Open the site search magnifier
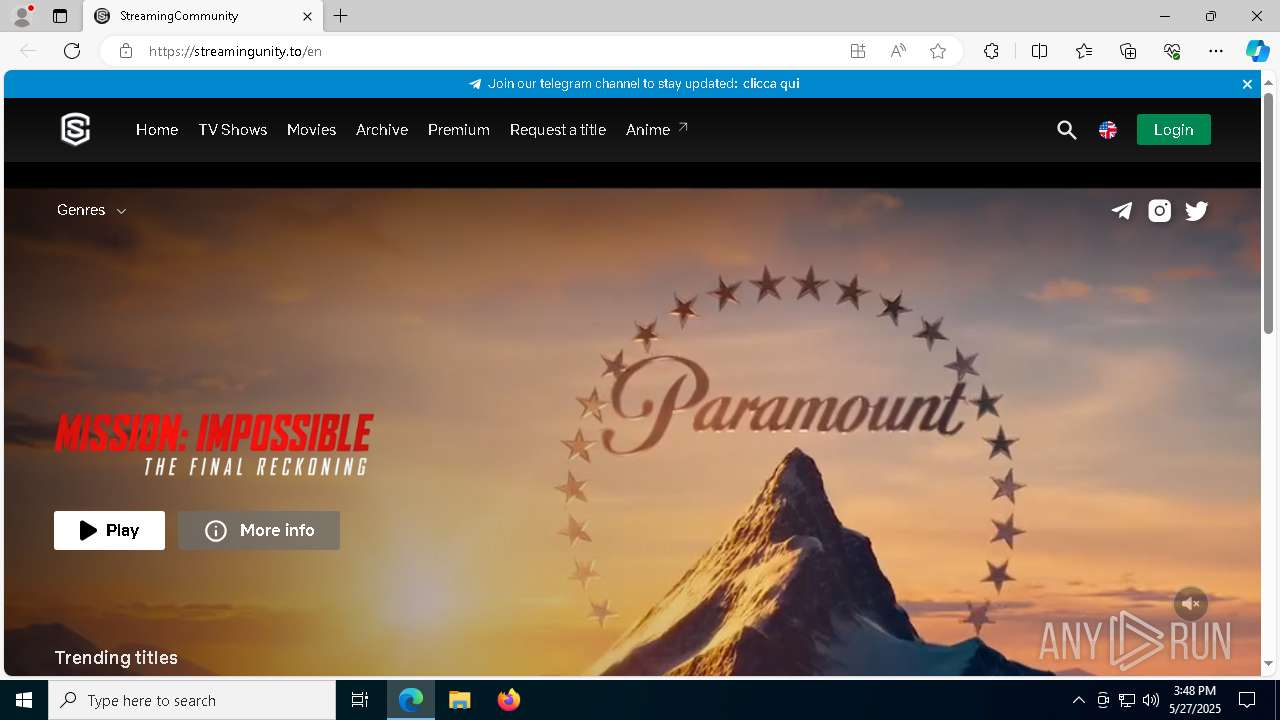This screenshot has width=1280, height=720. click(x=1067, y=130)
